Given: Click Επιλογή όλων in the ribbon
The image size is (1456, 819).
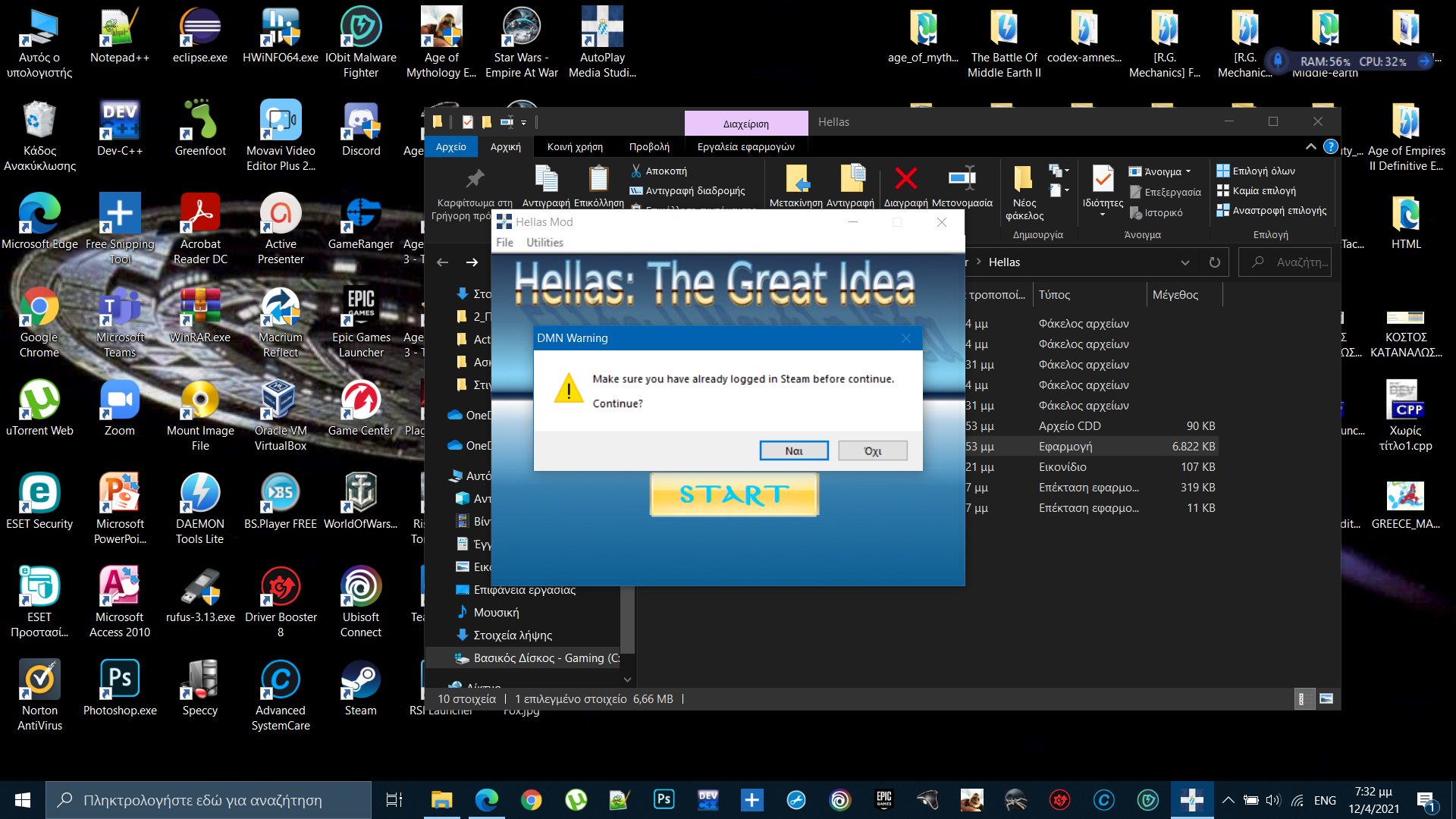Looking at the screenshot, I should pyautogui.click(x=1256, y=171).
